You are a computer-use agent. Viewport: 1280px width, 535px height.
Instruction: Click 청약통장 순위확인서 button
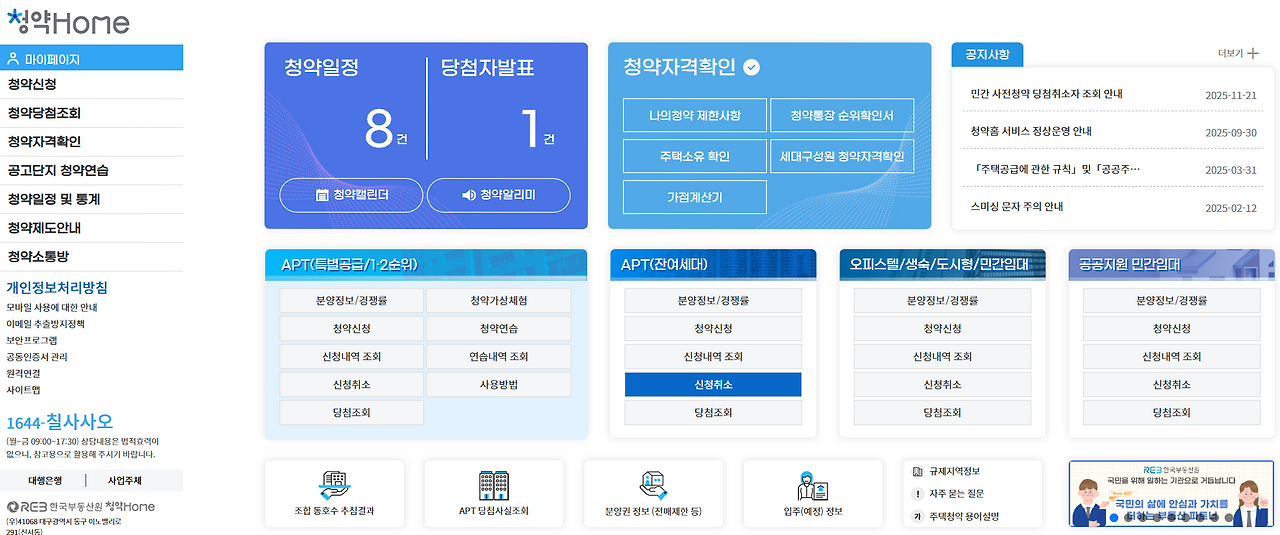842,115
